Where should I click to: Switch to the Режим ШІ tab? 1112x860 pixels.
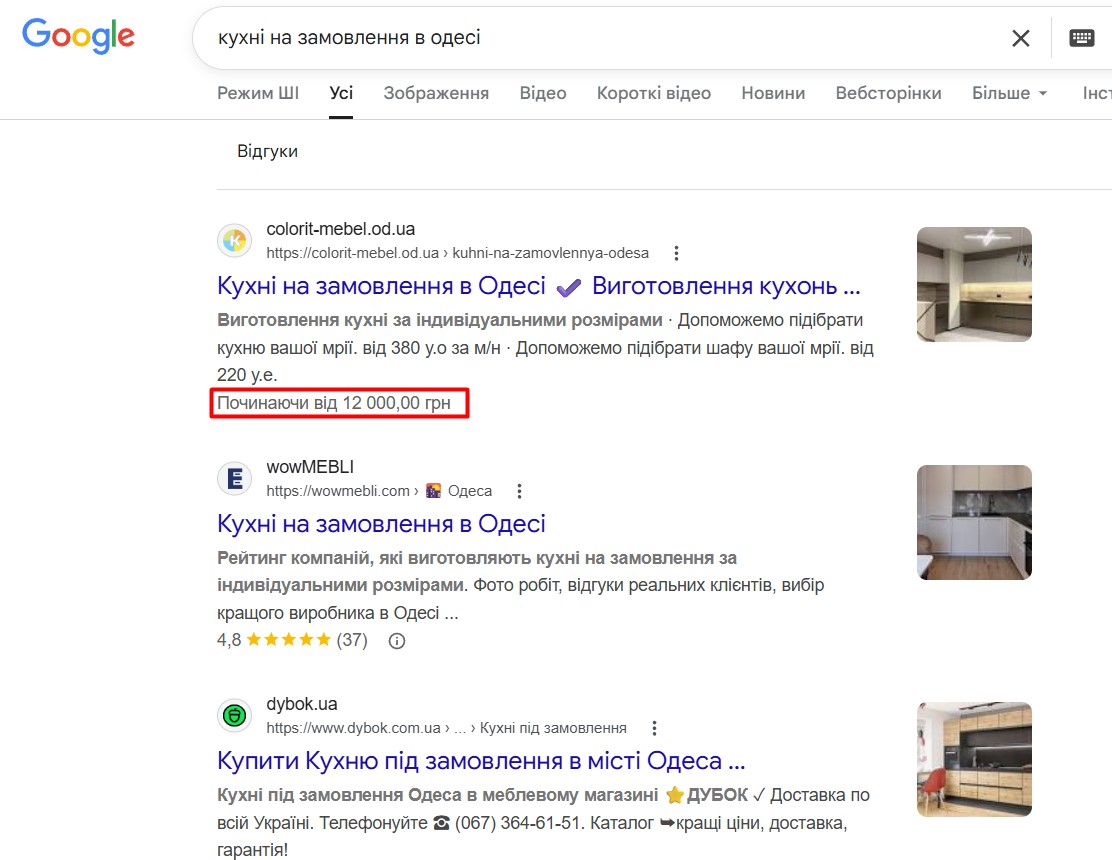tap(258, 93)
